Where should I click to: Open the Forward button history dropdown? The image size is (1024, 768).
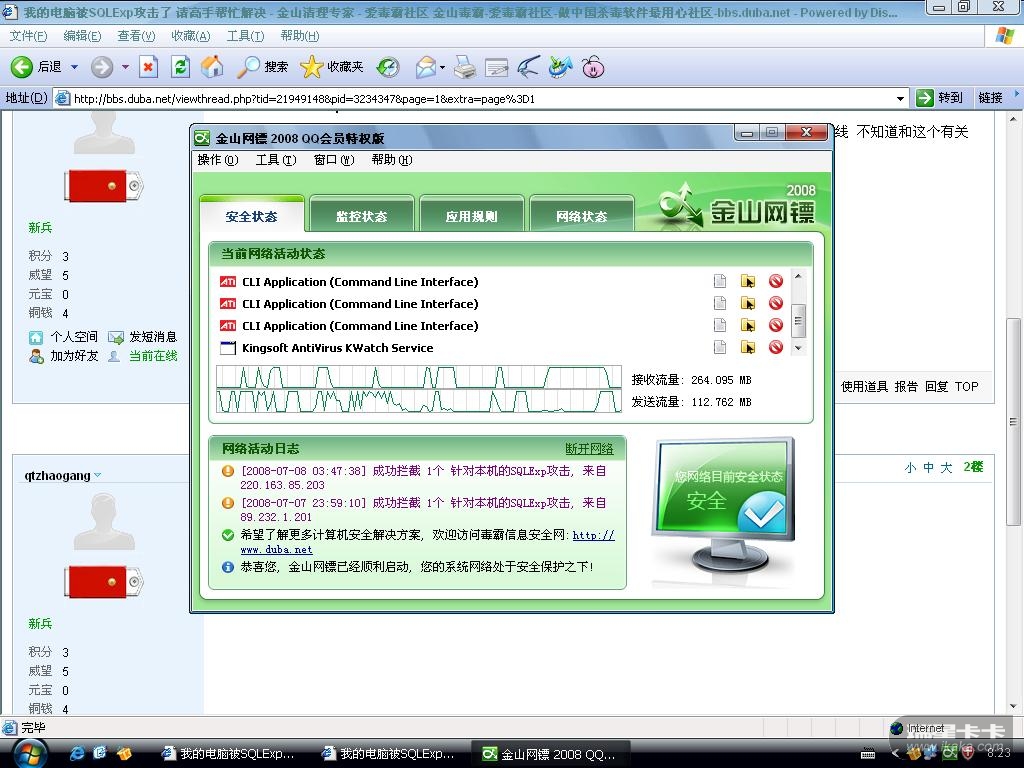click(x=125, y=67)
